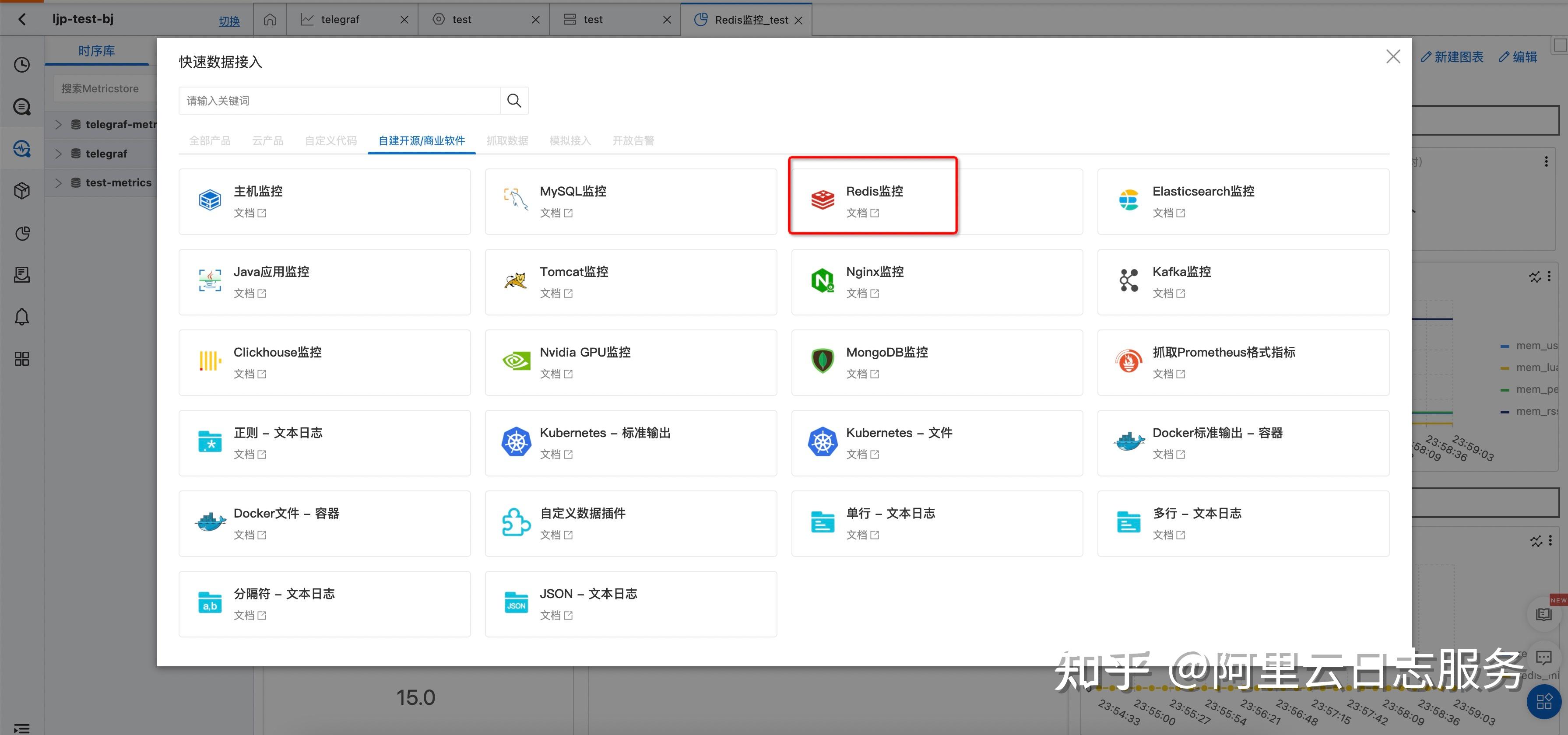
Task: Click the Docker whale icon on Docker标准输出-容器
Action: click(x=1129, y=441)
